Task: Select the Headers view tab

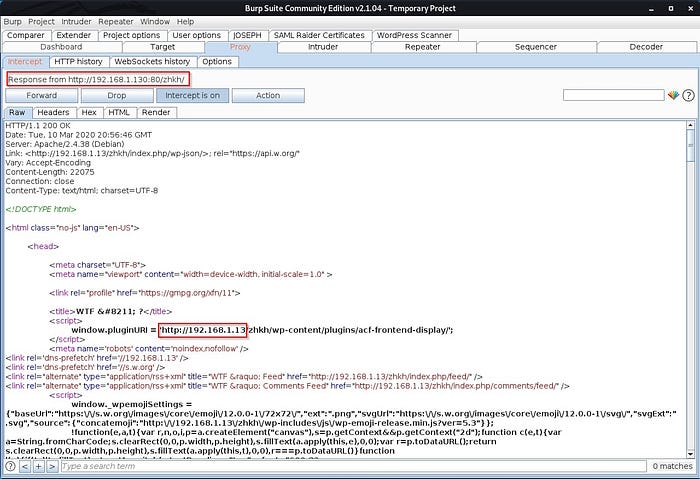Action: point(53,112)
